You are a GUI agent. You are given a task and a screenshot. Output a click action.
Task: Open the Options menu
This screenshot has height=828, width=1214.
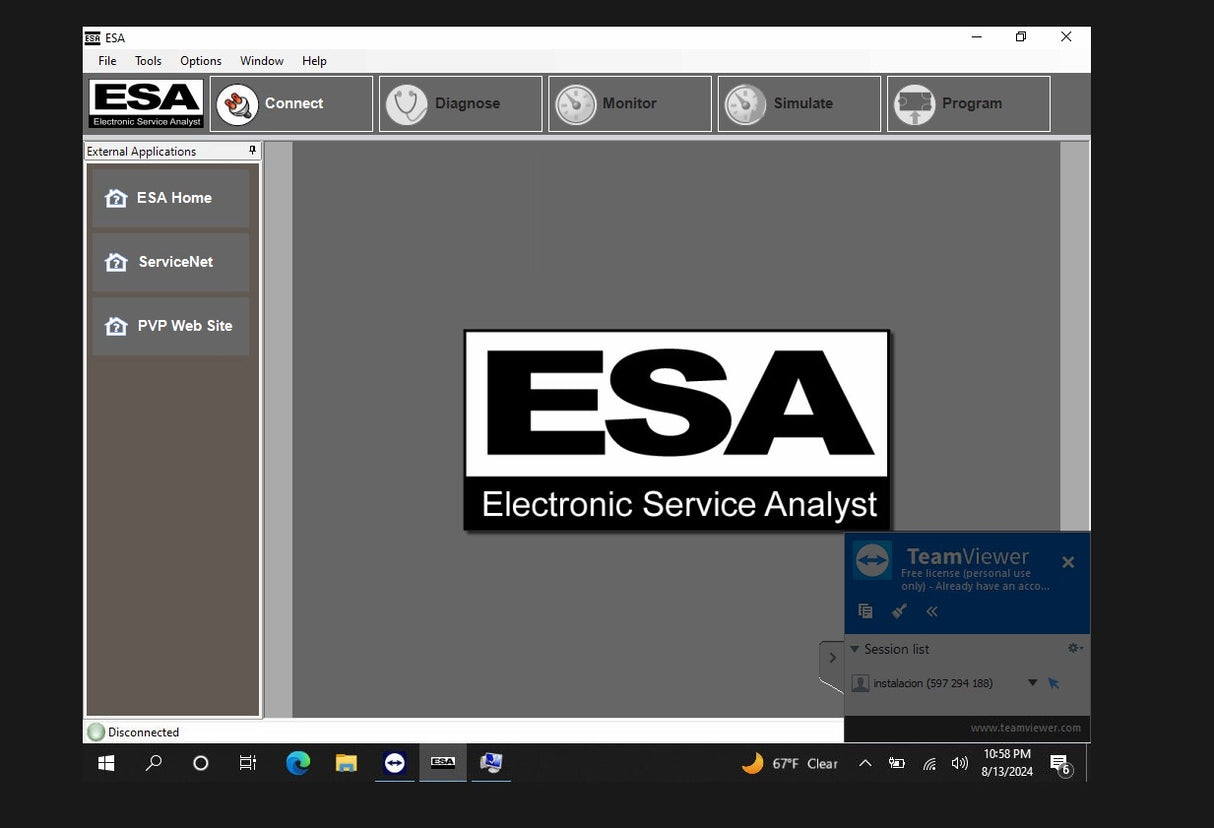[200, 61]
